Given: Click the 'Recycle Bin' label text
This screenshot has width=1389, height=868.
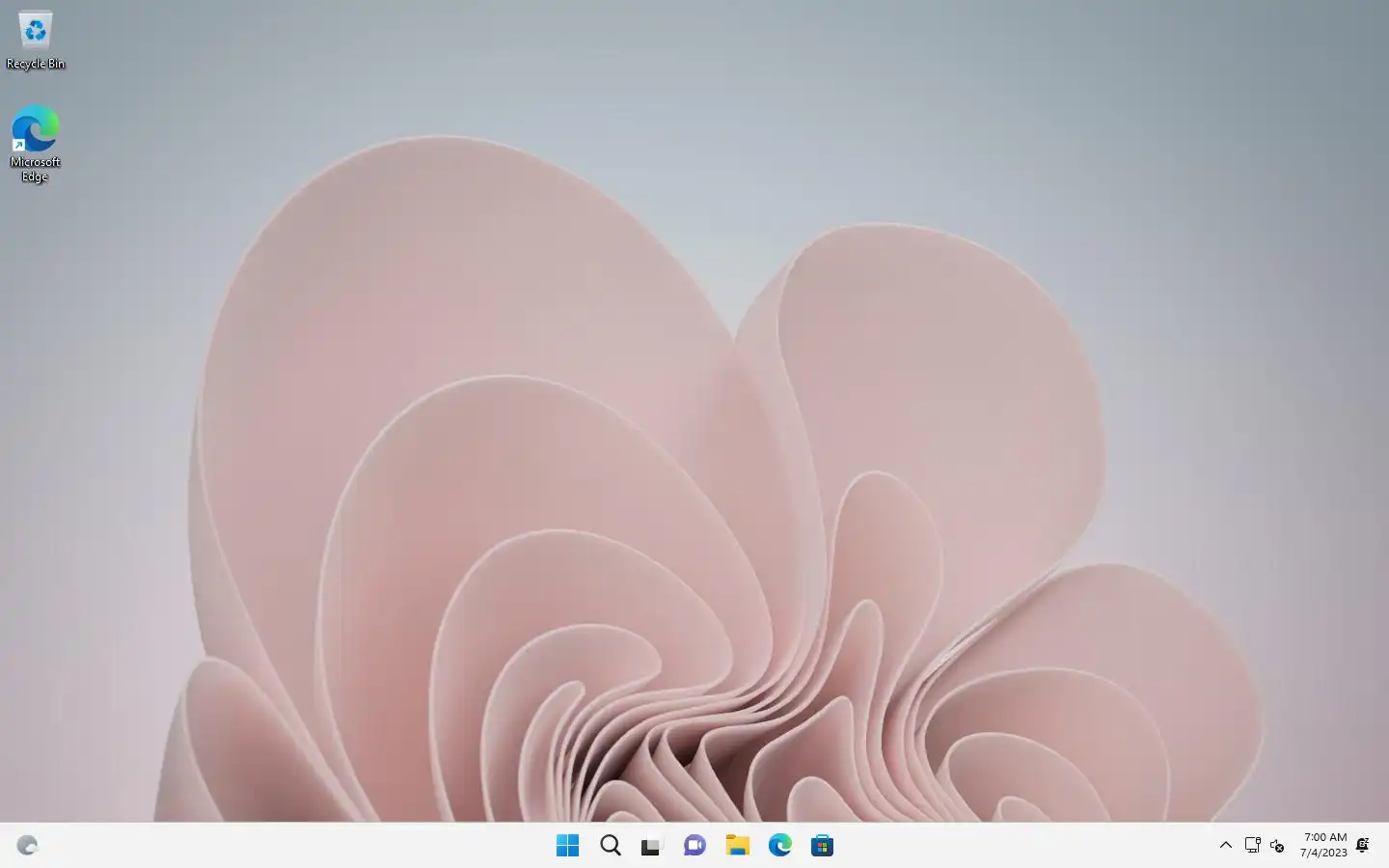Looking at the screenshot, I should click(36, 64).
